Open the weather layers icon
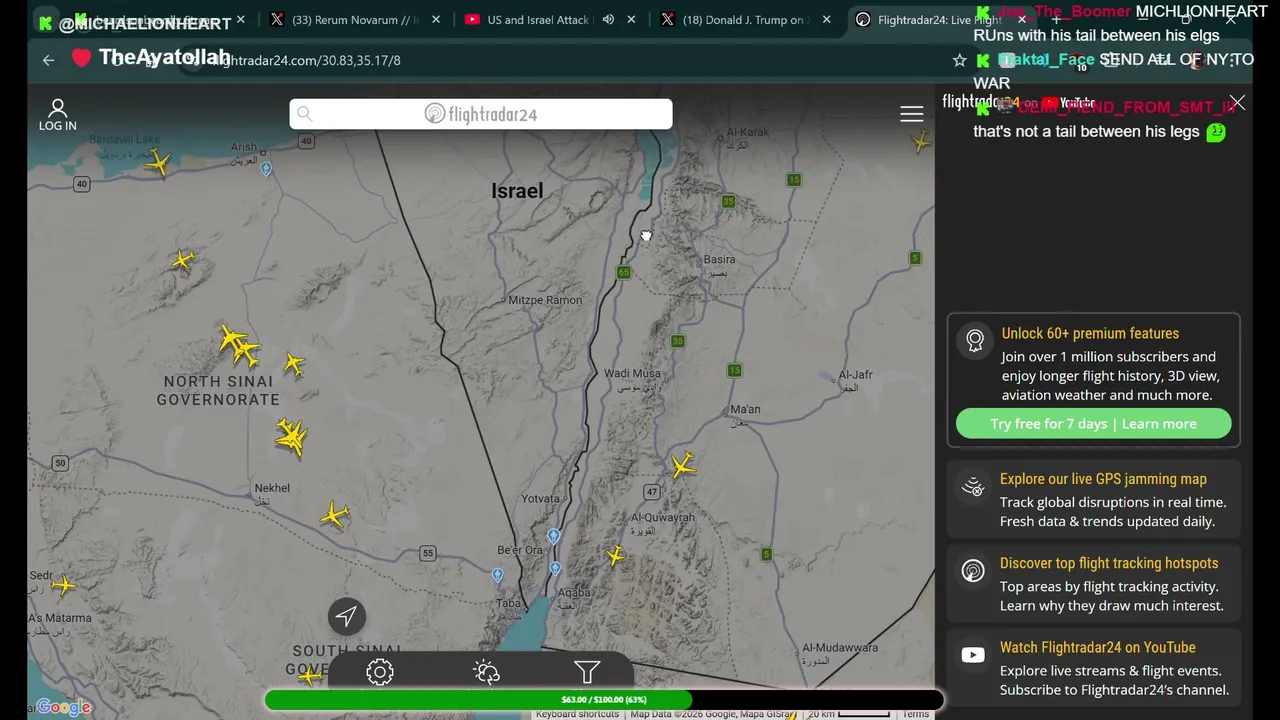Viewport: 1280px width, 720px height. pyautogui.click(x=486, y=672)
